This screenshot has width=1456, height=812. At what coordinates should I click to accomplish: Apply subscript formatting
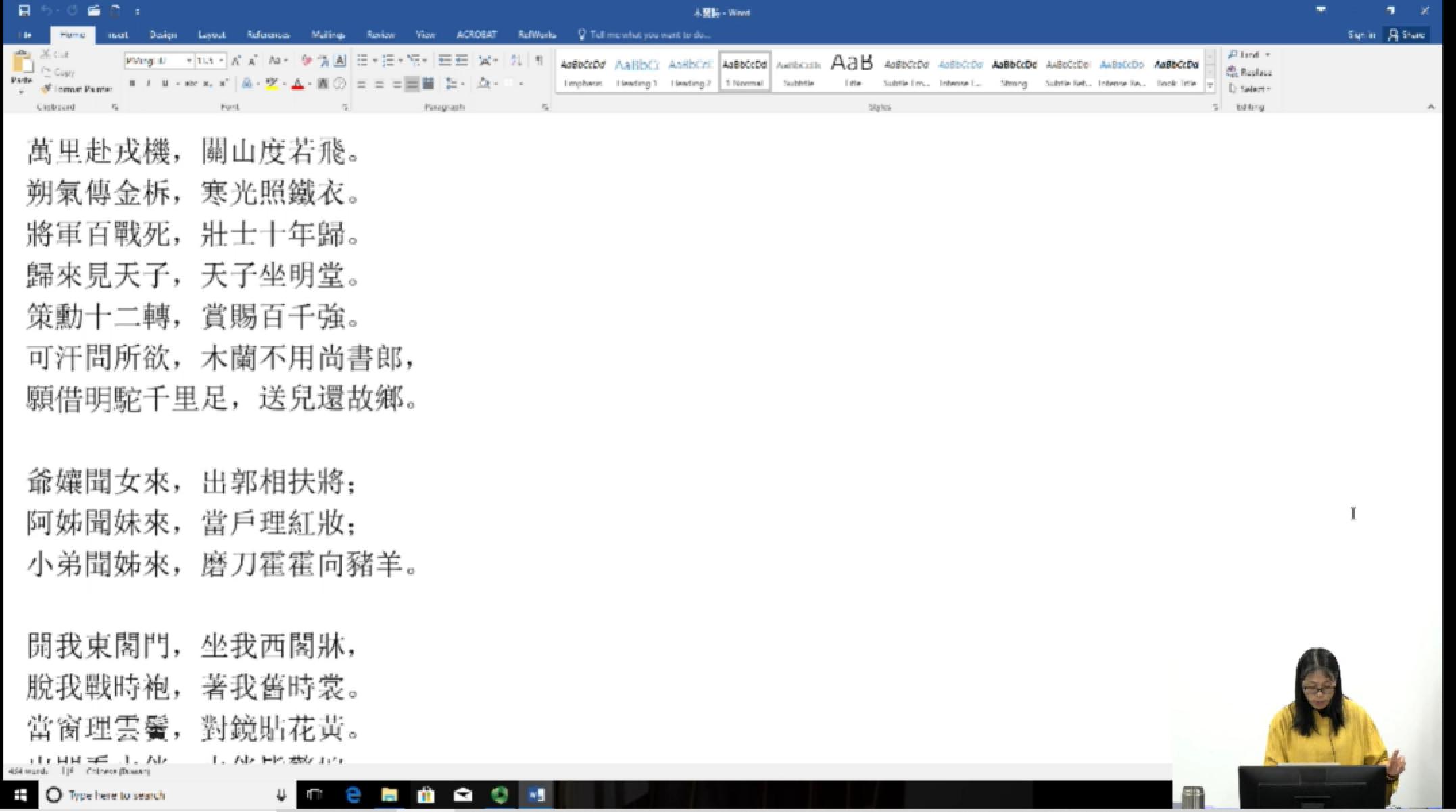[208, 84]
